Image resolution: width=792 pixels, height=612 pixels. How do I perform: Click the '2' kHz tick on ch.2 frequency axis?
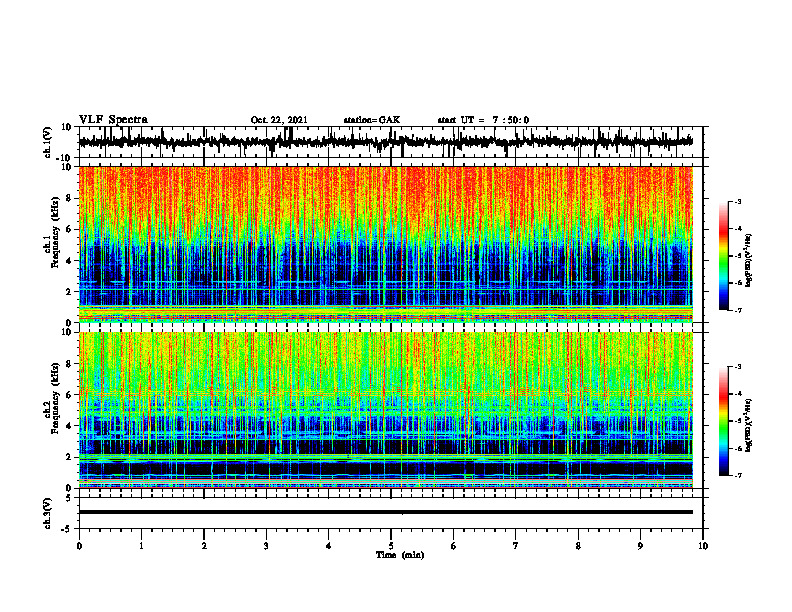(x=69, y=457)
